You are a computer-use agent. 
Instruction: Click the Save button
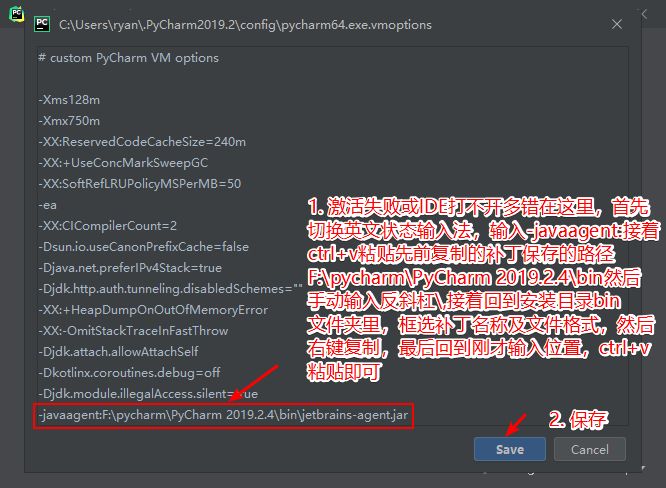[x=510, y=449]
